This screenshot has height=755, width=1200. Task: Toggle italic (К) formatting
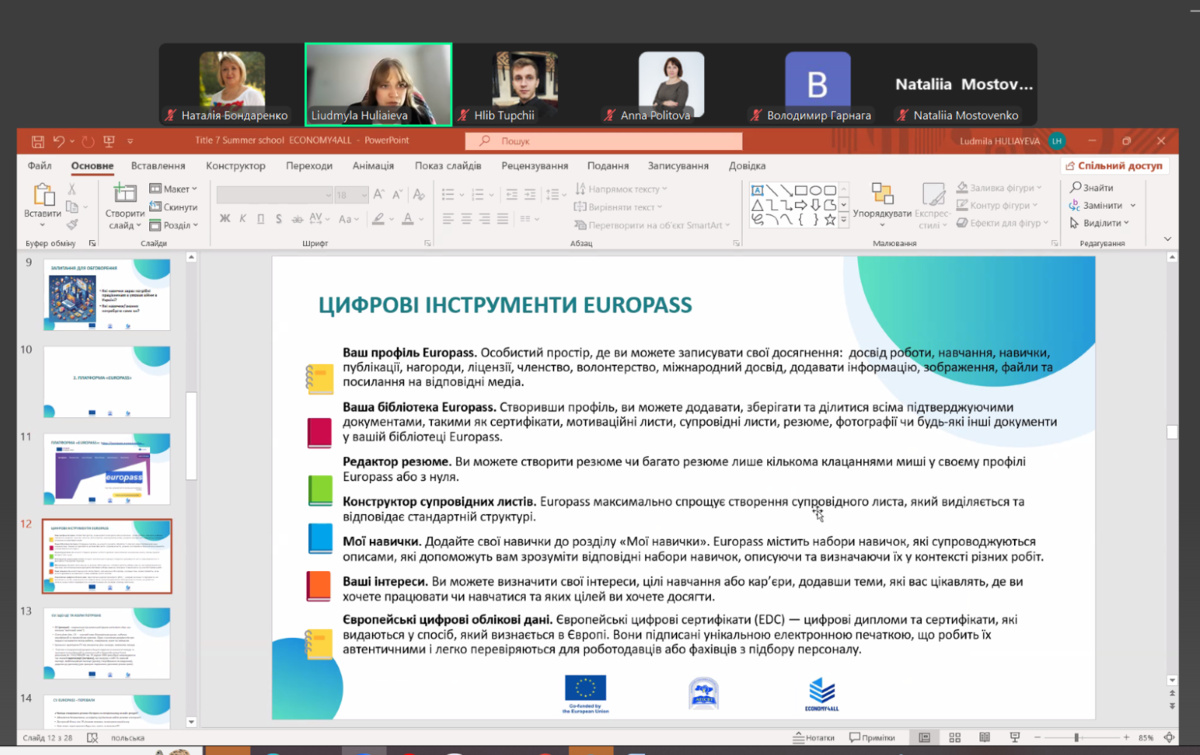[244, 219]
